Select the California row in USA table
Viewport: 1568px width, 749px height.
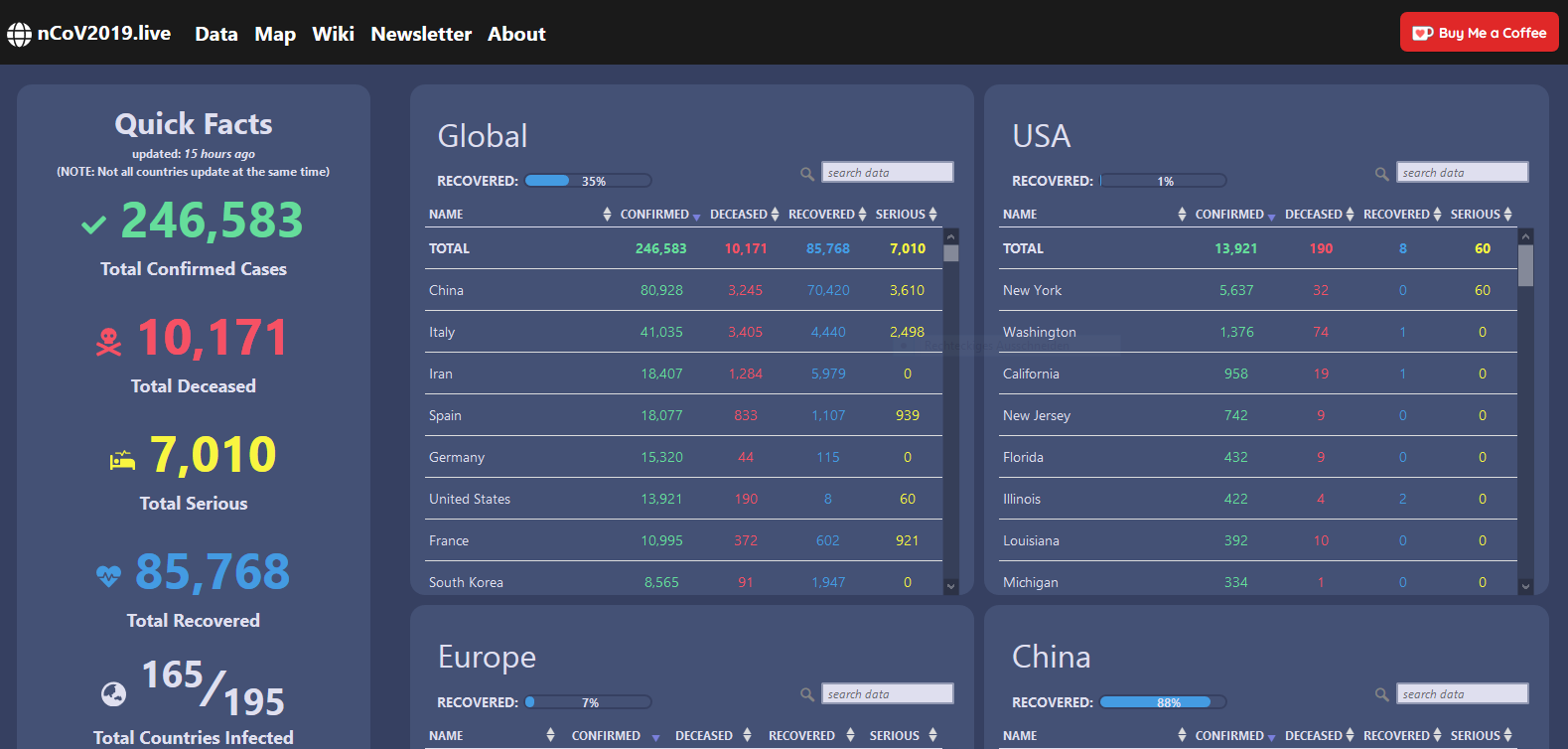click(x=1258, y=374)
